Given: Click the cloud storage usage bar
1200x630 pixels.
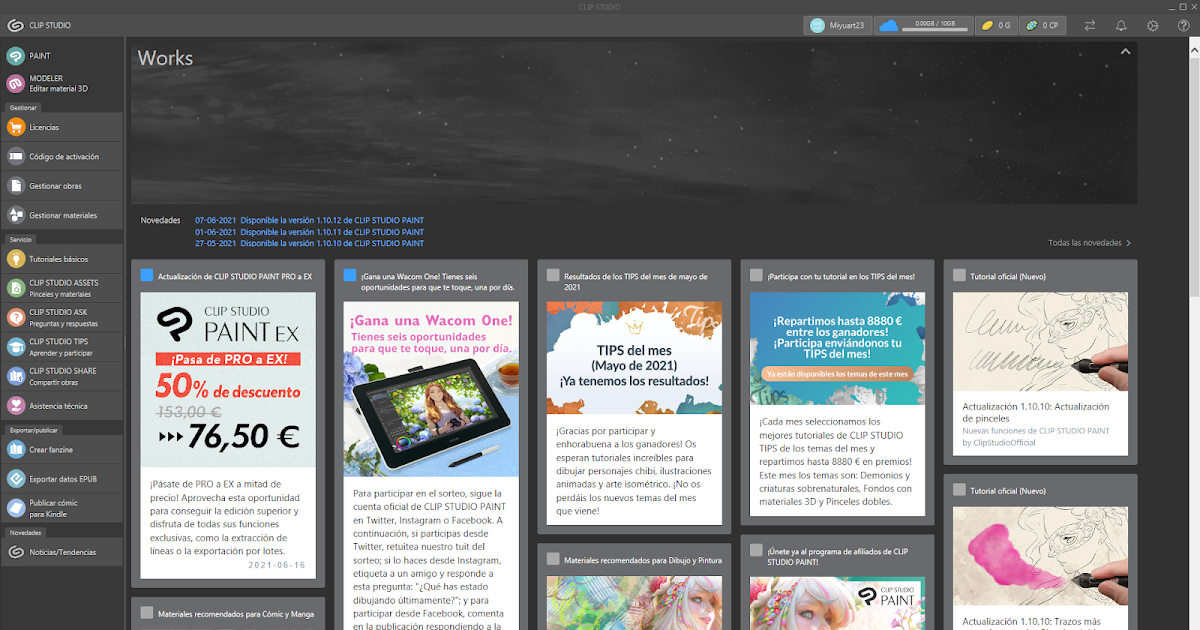Looking at the screenshot, I should (936, 29).
